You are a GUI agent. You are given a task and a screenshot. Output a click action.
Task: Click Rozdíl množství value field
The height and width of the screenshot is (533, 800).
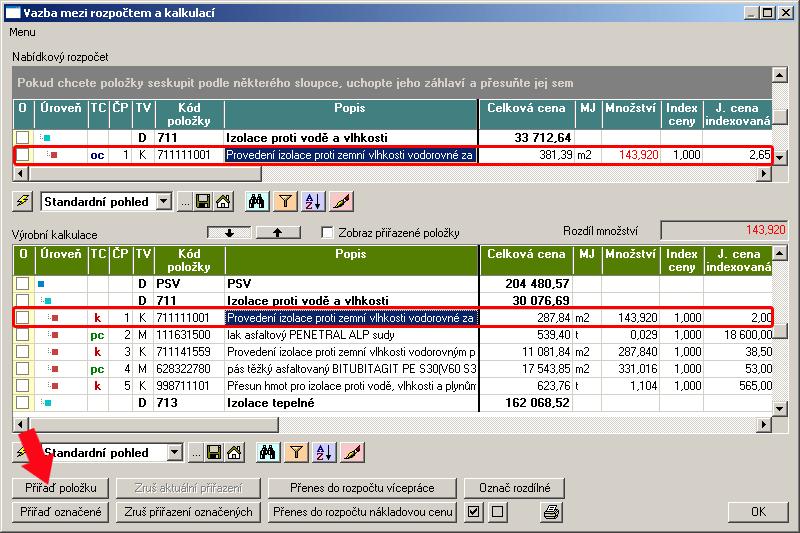coord(724,230)
